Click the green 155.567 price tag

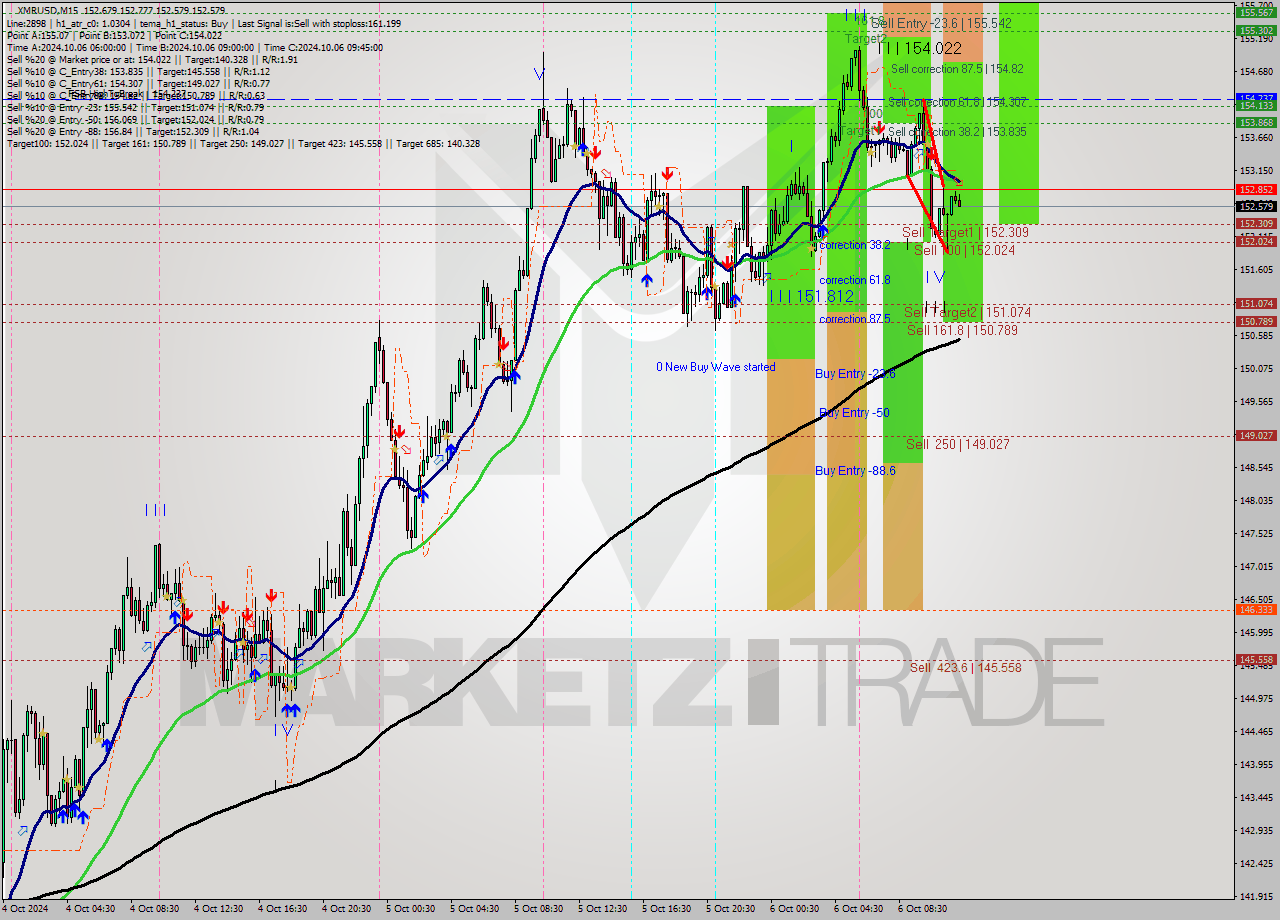(x=1257, y=13)
